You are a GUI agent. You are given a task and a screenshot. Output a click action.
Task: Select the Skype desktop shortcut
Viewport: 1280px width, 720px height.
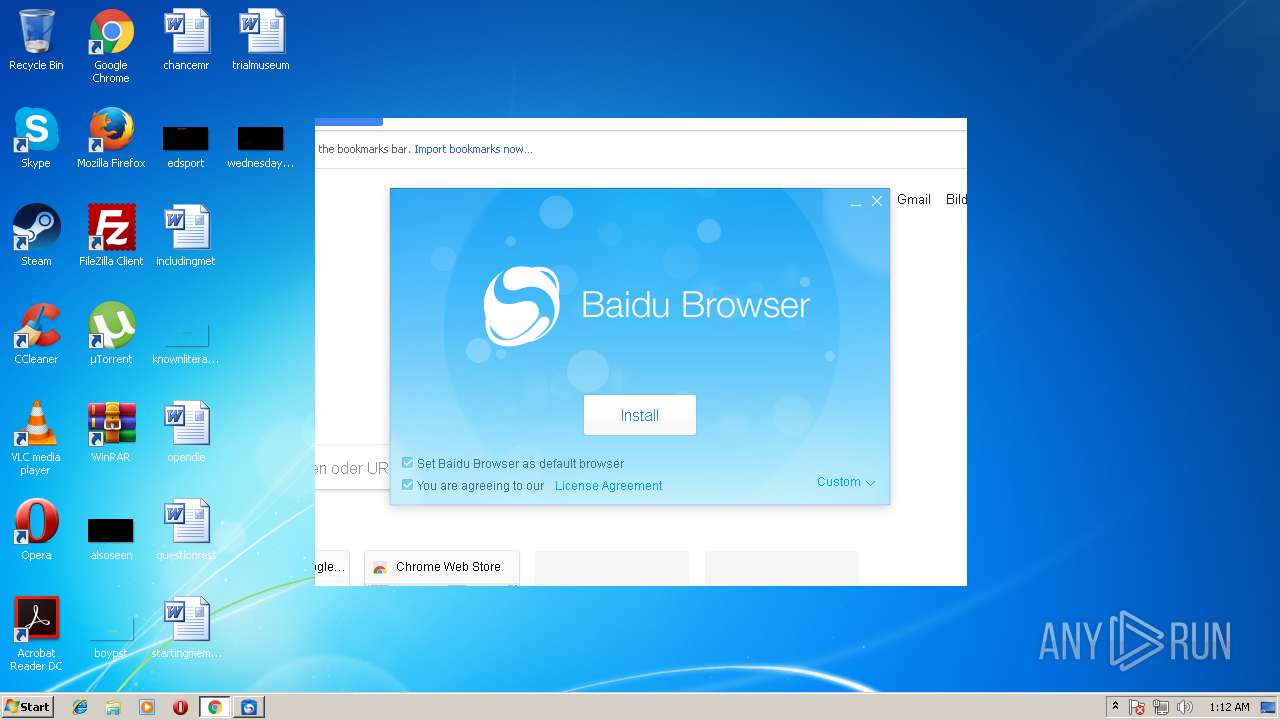click(36, 139)
